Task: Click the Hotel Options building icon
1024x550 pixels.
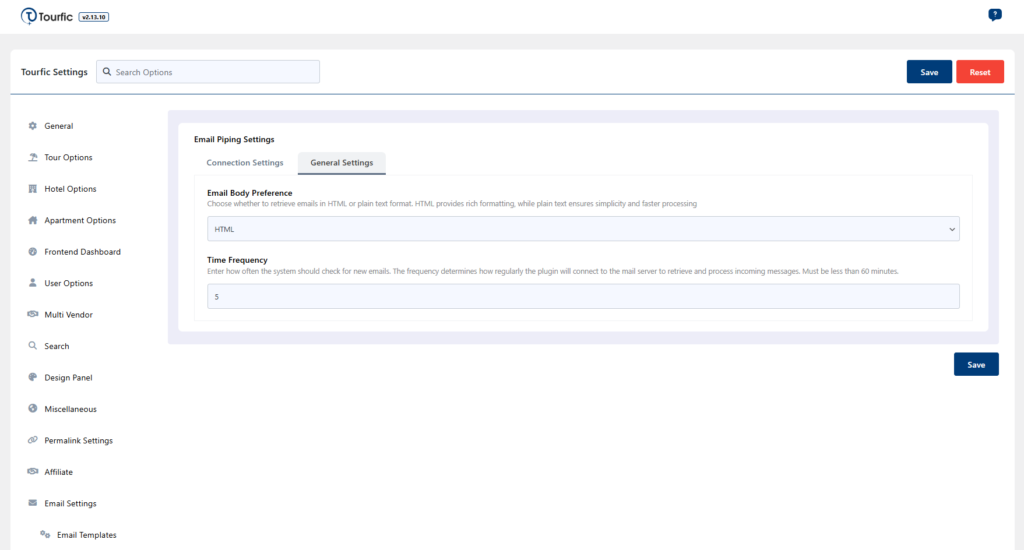Action: 33,188
